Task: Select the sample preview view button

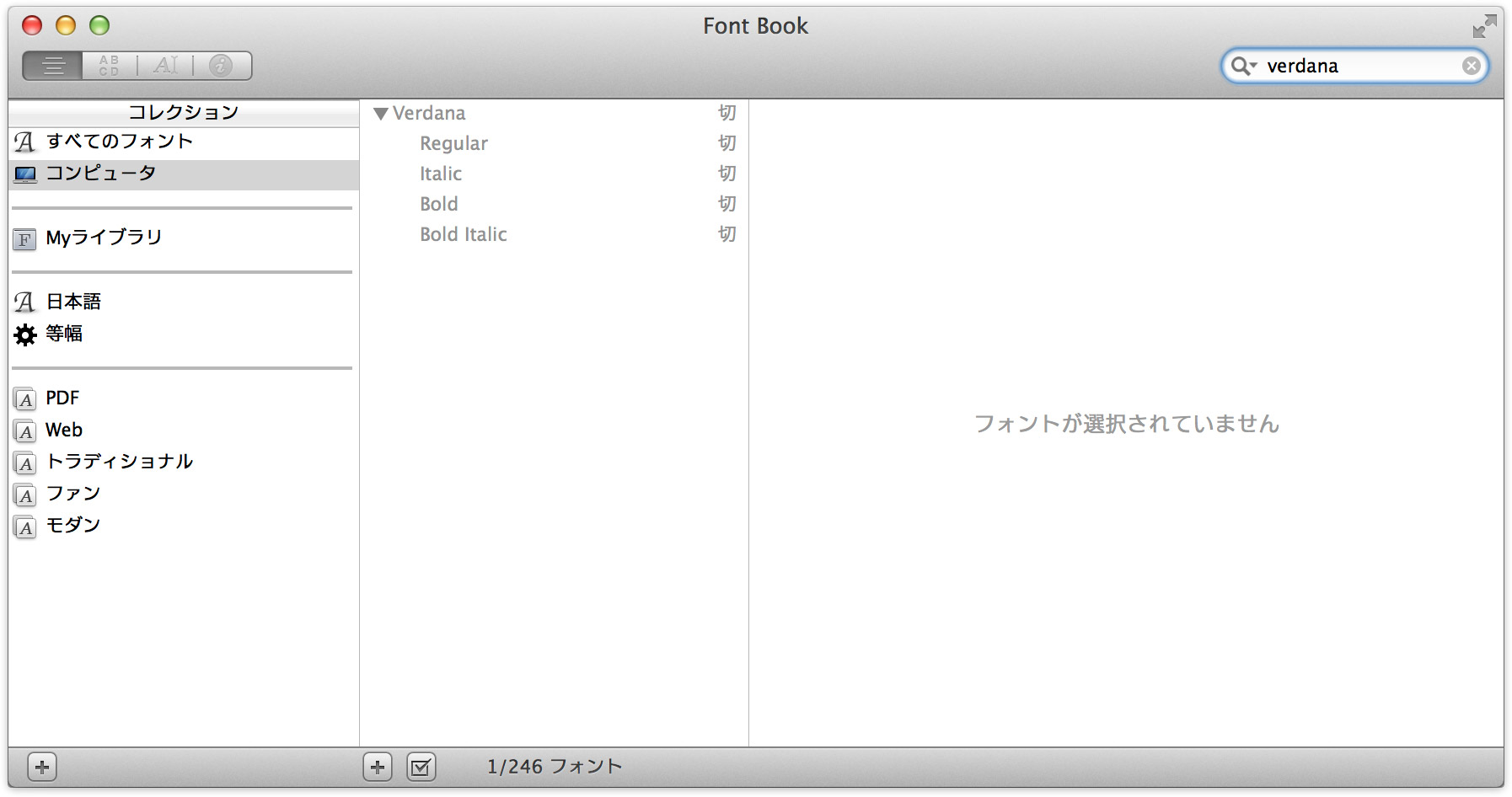Action: 53,66
